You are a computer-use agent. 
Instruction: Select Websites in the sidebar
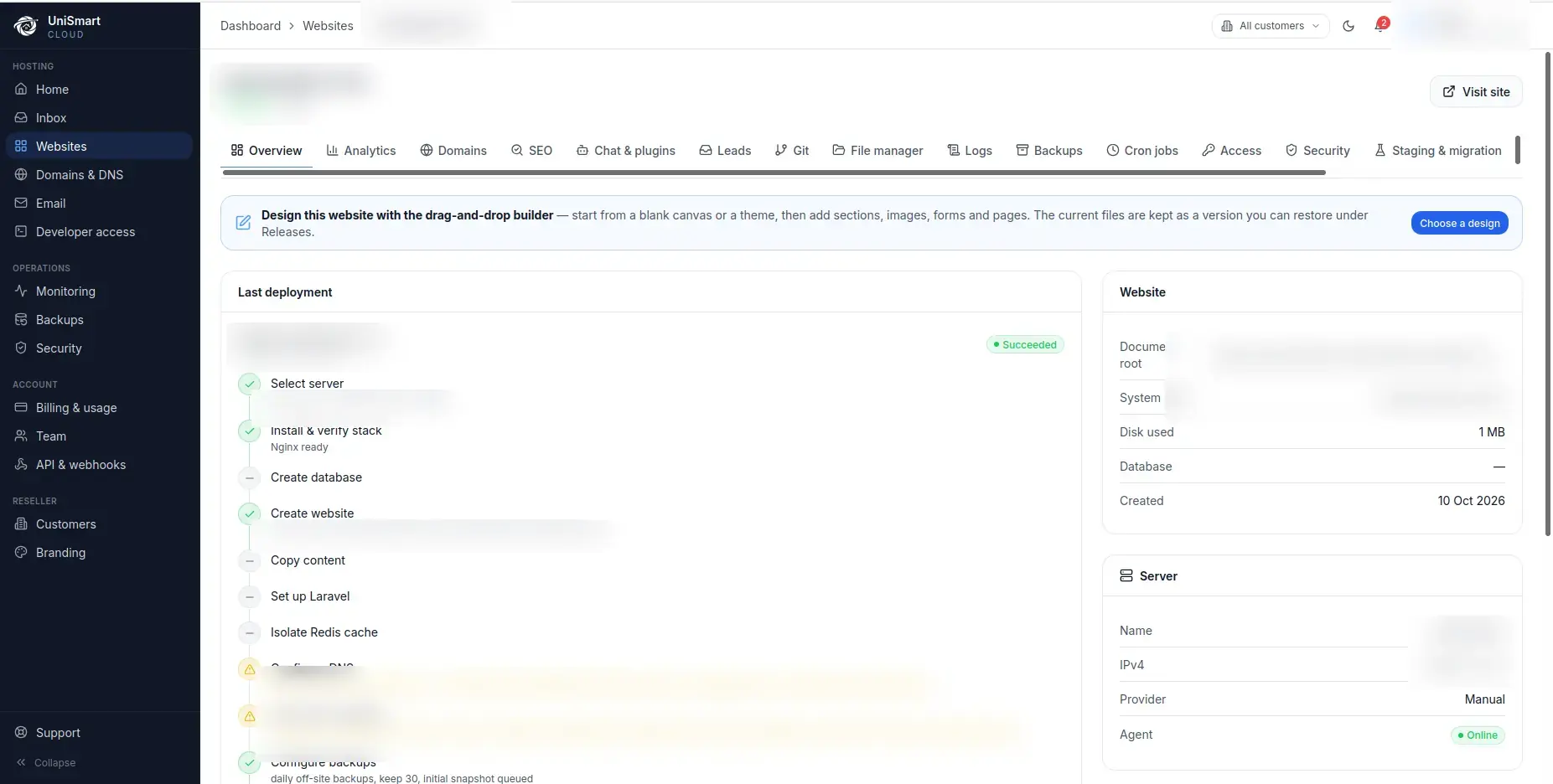(100, 147)
